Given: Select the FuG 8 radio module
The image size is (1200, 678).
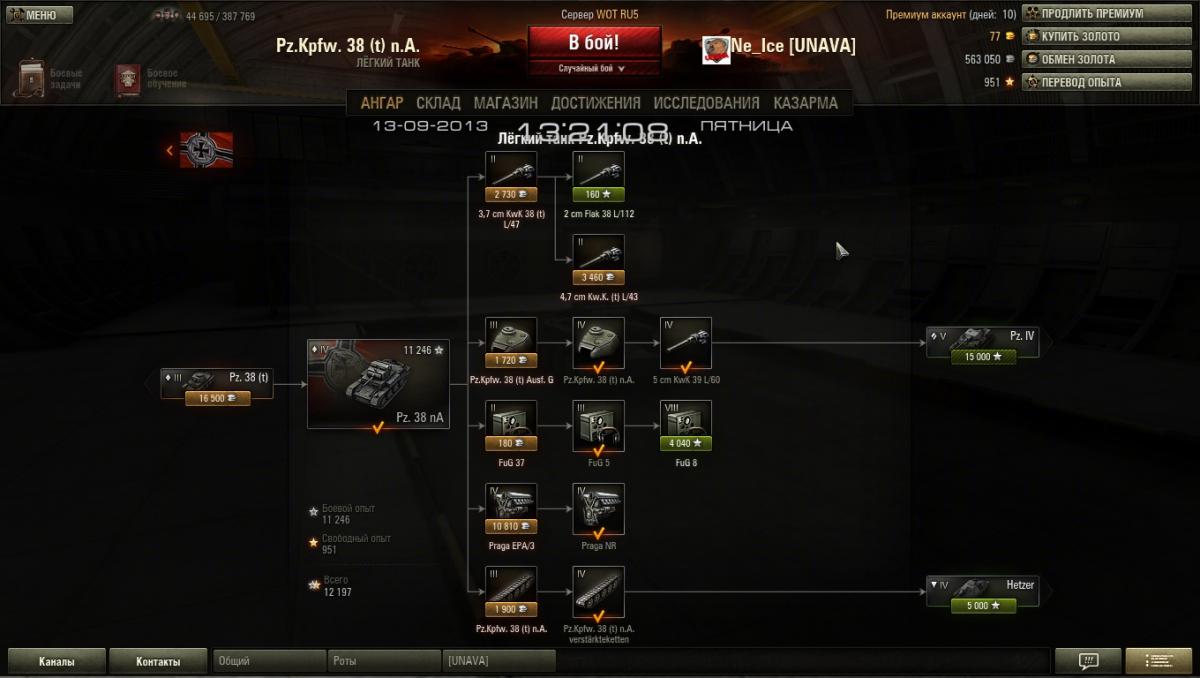Looking at the screenshot, I should click(x=685, y=426).
